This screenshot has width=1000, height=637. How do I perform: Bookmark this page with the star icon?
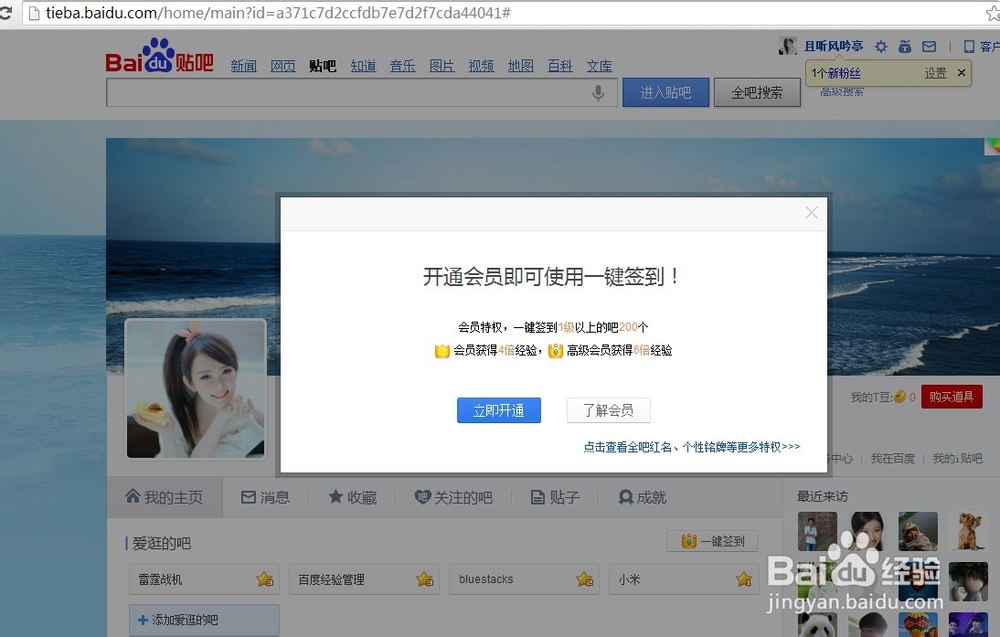pos(993,13)
